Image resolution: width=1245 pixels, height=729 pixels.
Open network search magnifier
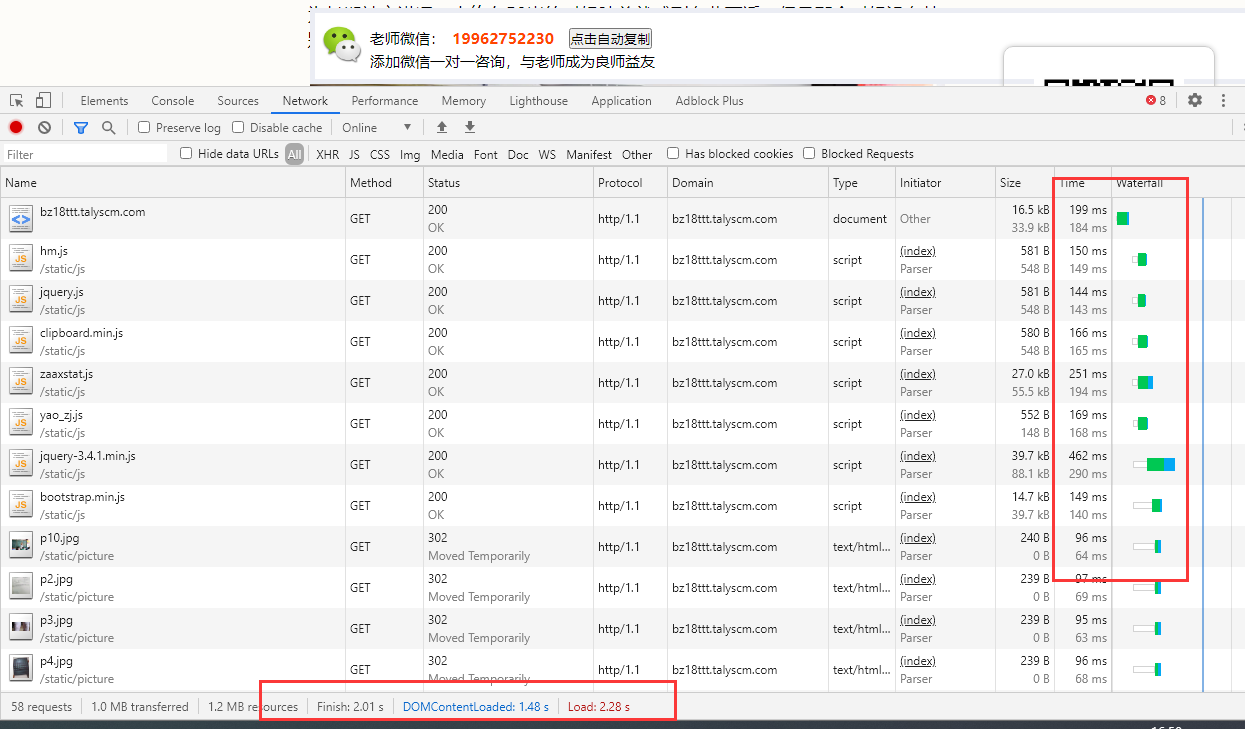[x=108, y=128]
